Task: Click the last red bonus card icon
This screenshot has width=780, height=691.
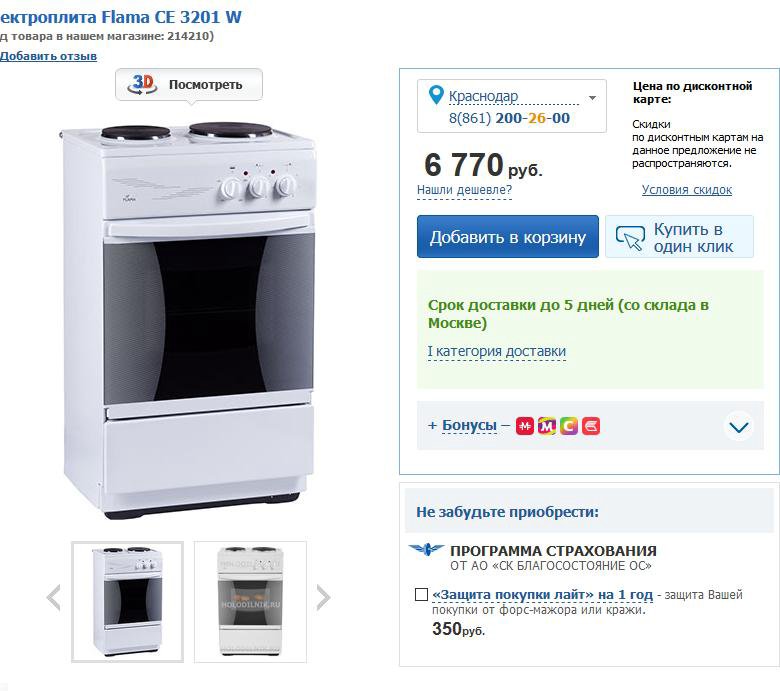Action: coord(591,426)
